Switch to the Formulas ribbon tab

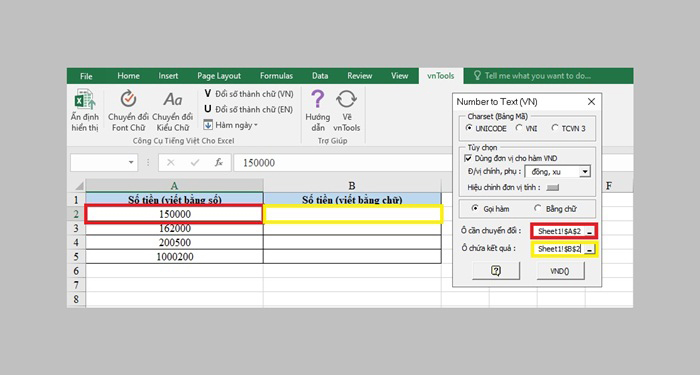coord(276,76)
